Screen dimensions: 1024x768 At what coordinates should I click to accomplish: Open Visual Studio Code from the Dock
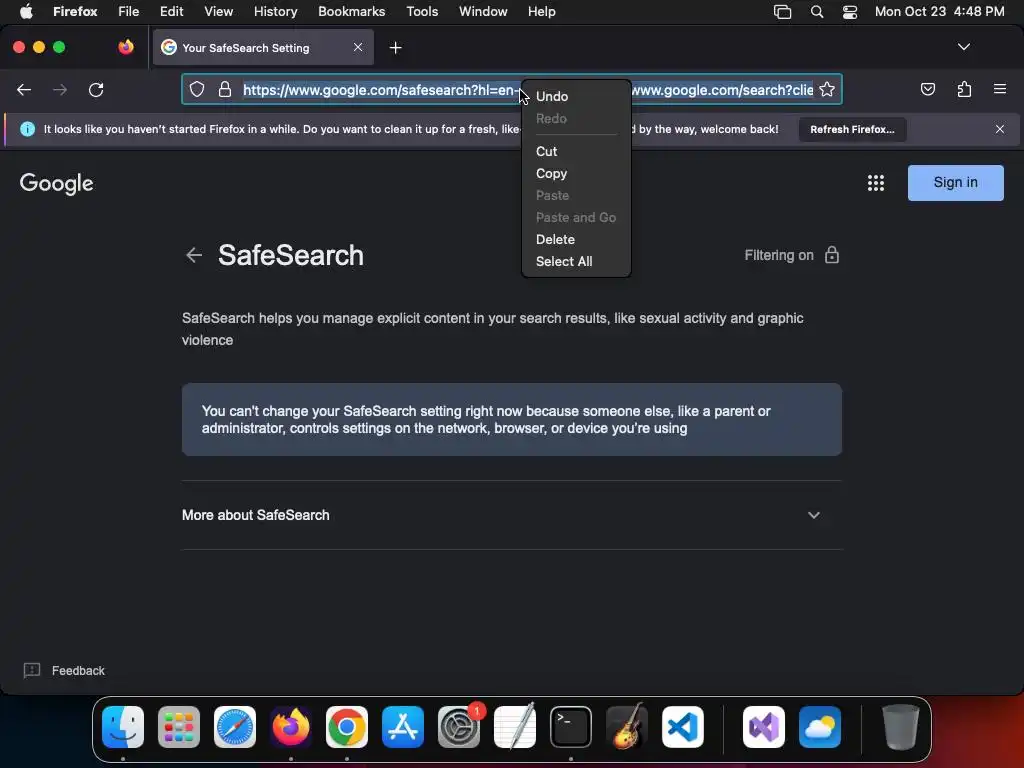(682, 727)
